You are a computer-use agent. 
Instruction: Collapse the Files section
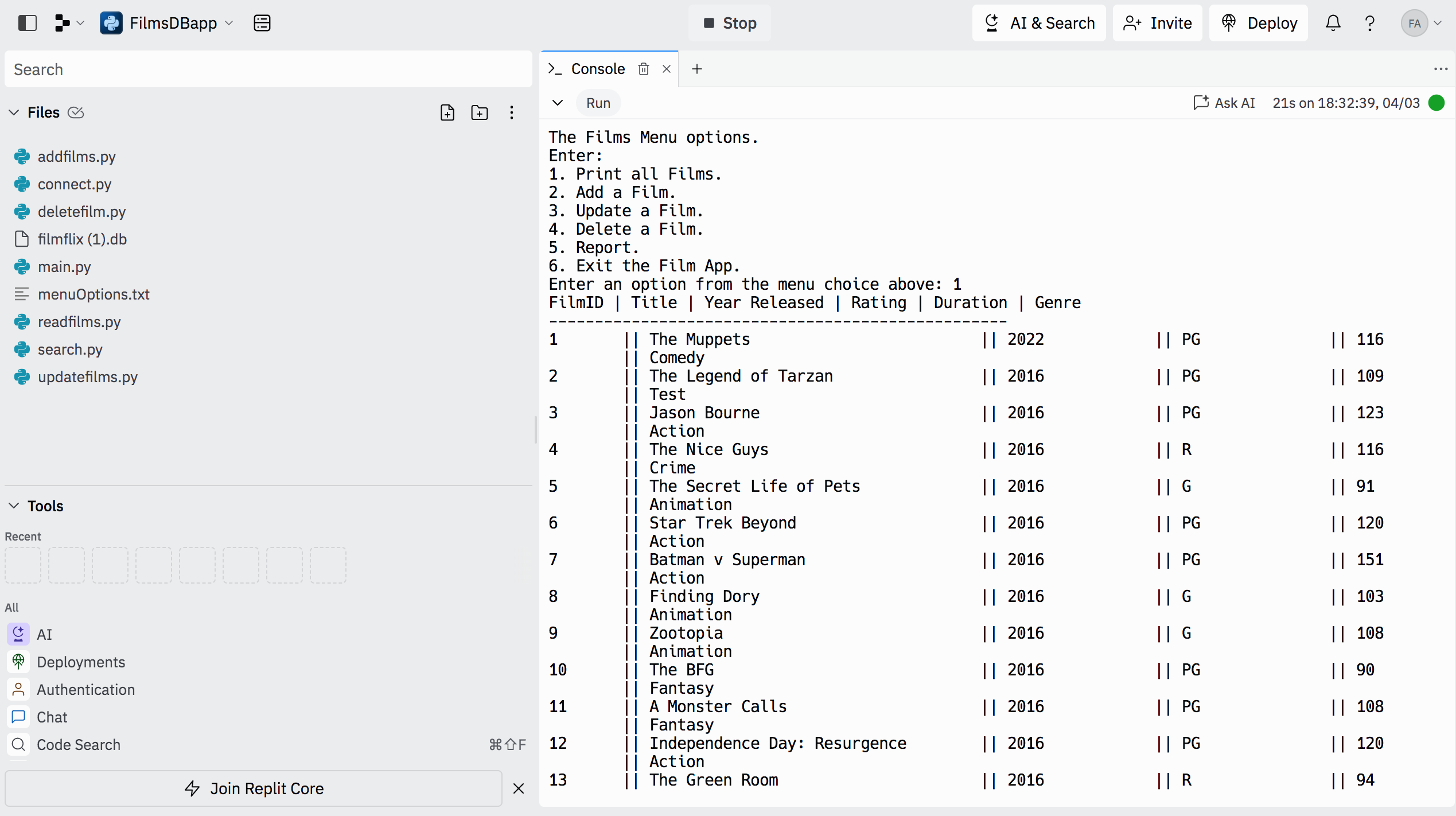(14, 112)
